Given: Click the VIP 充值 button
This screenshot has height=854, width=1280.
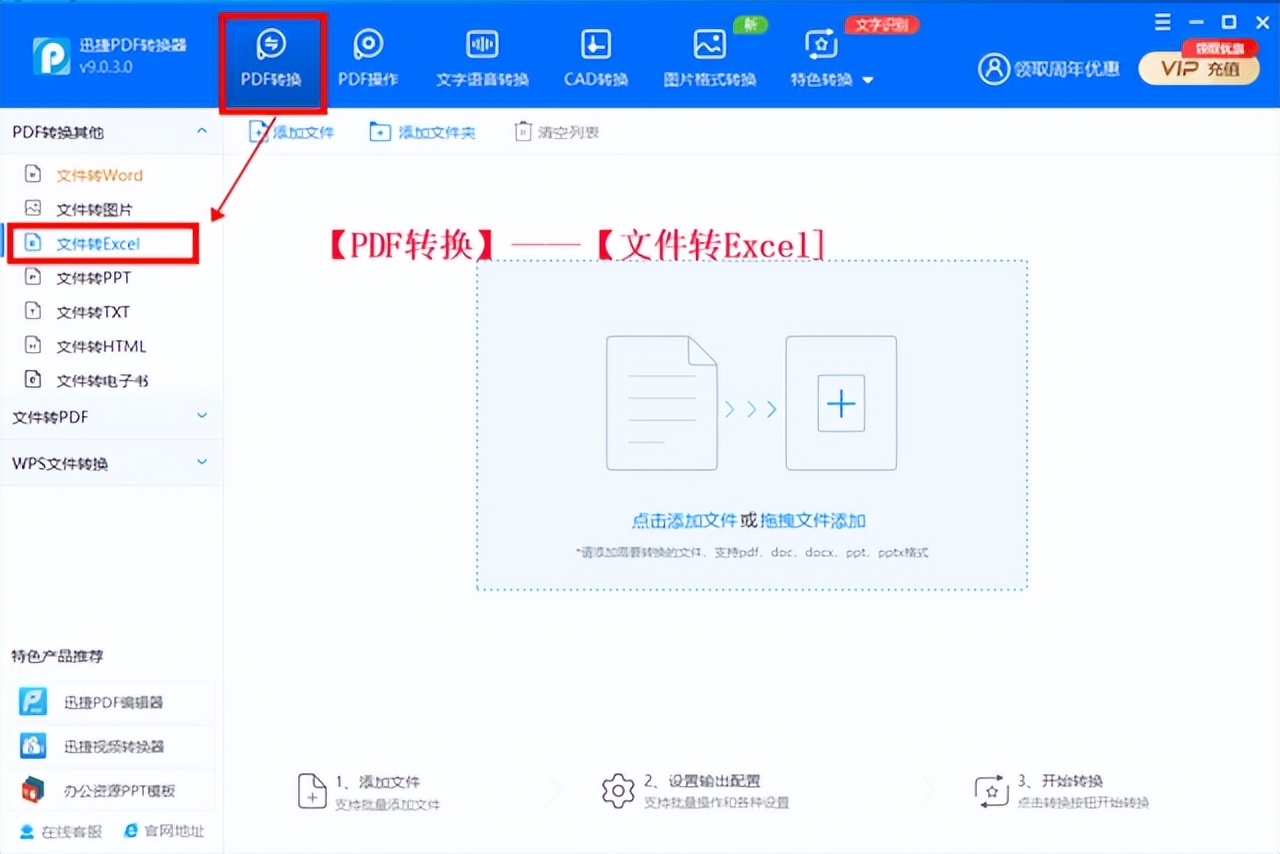Looking at the screenshot, I should 1199,68.
